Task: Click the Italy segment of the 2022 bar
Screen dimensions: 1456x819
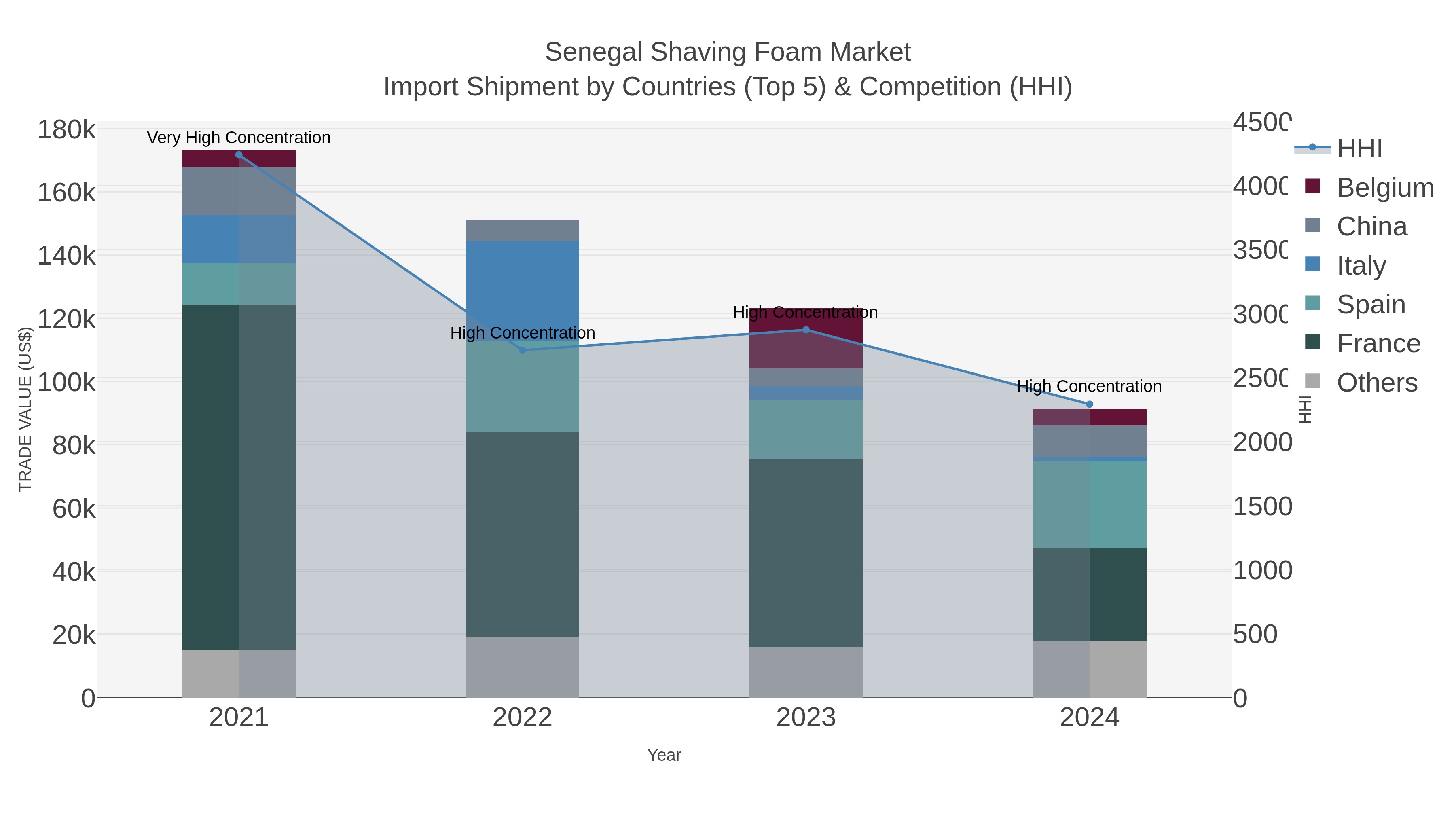Action: (522, 290)
